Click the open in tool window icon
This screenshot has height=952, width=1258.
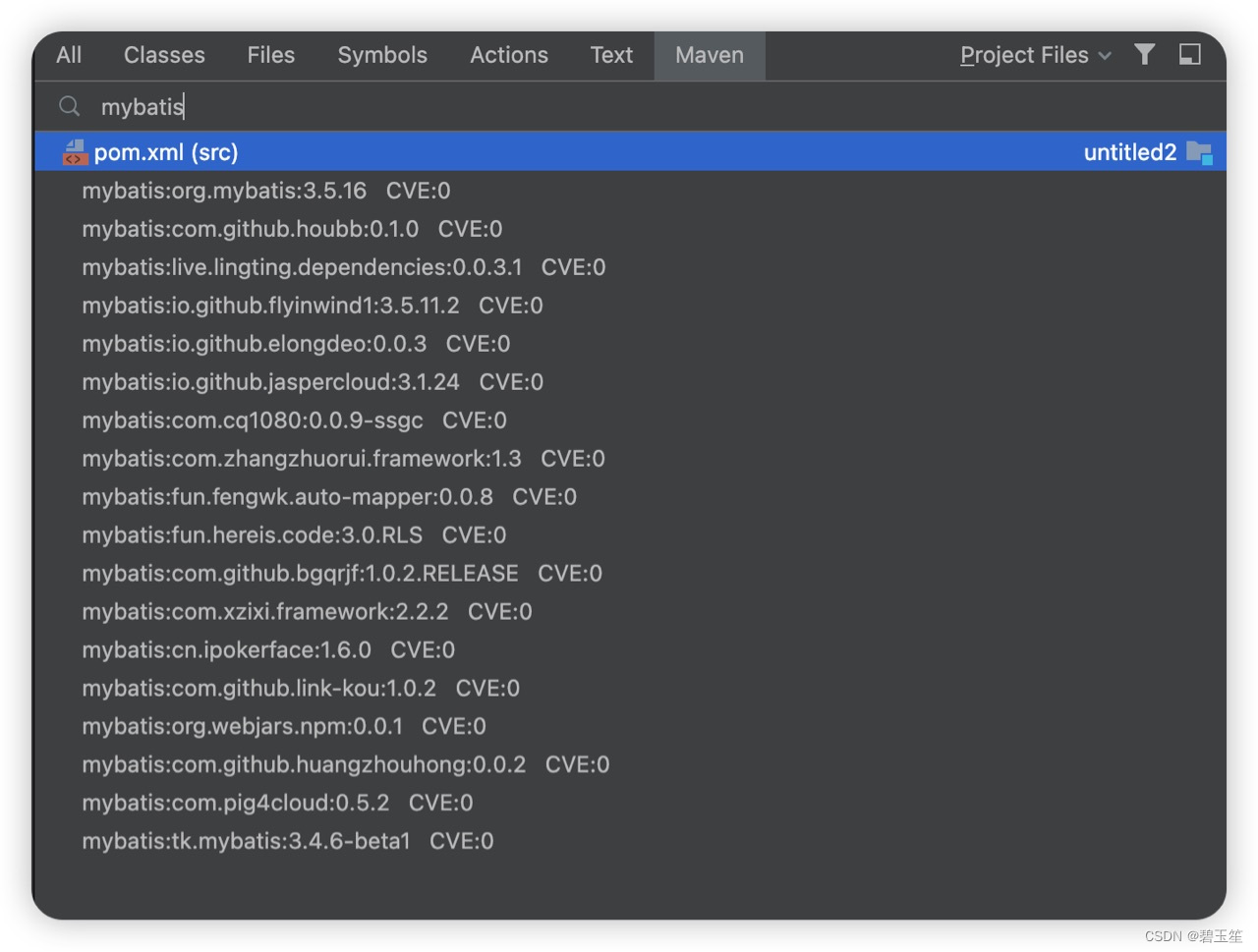pos(1189,54)
